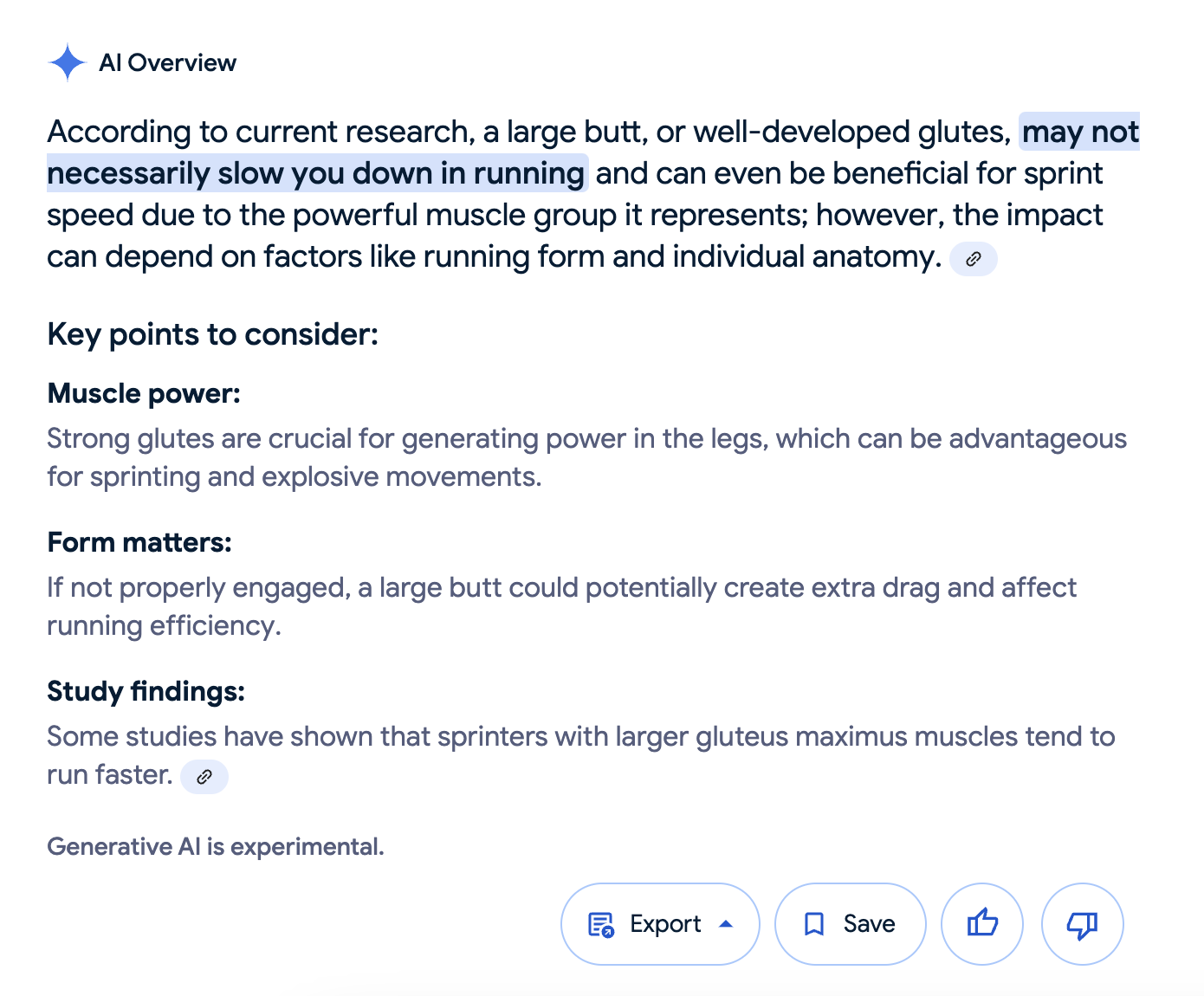This screenshot has width=1204, height=996.
Task: Open the source link icon after 'individual anatomy'
Action: pyautogui.click(x=974, y=259)
